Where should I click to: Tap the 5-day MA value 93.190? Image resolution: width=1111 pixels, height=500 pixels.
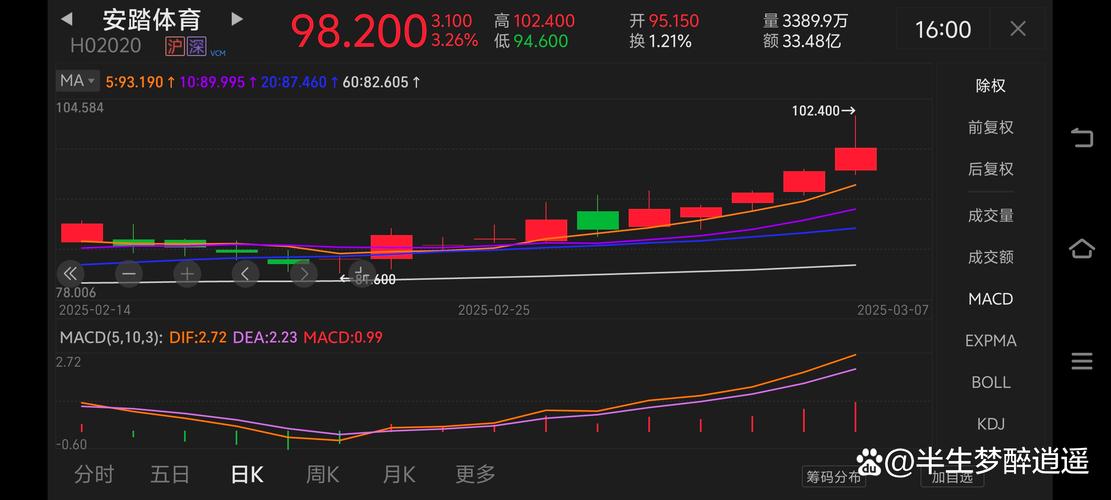point(140,82)
